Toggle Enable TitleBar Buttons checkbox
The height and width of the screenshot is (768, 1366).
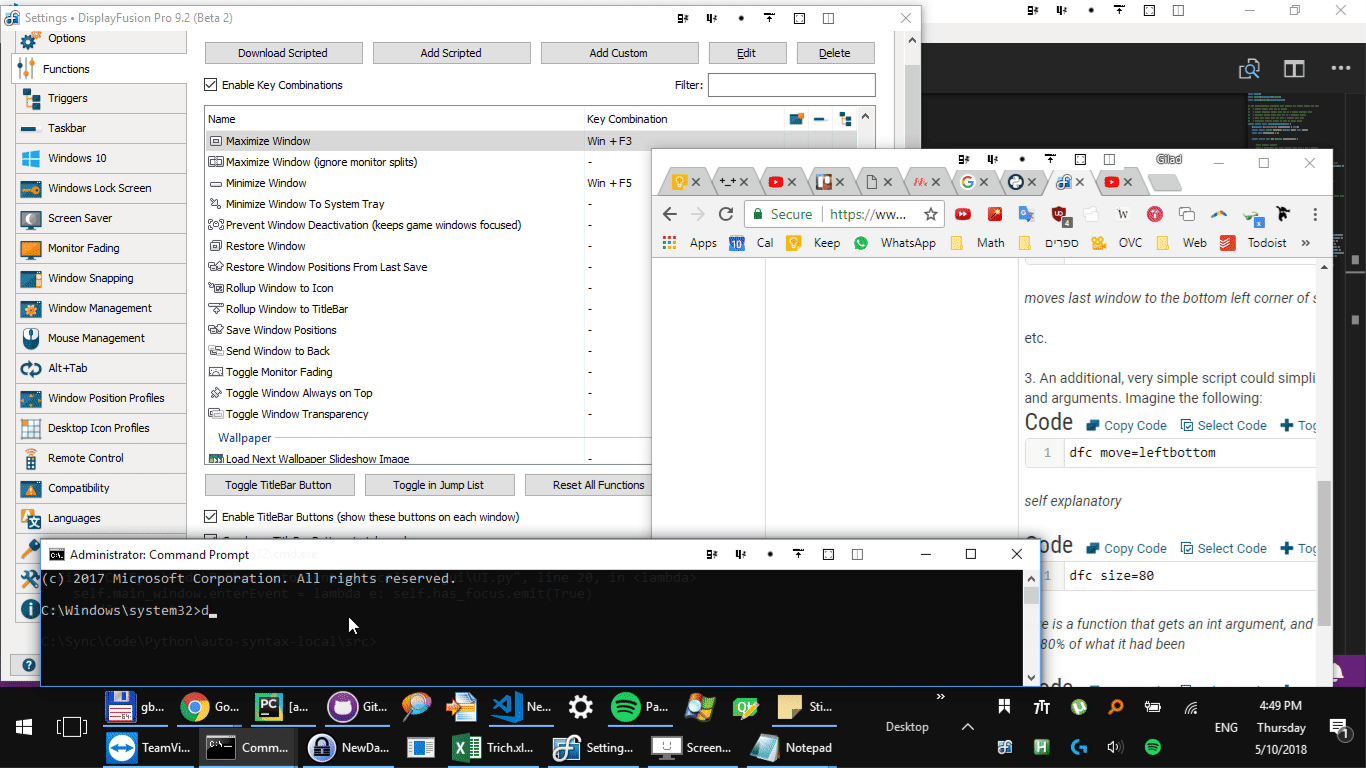point(211,517)
